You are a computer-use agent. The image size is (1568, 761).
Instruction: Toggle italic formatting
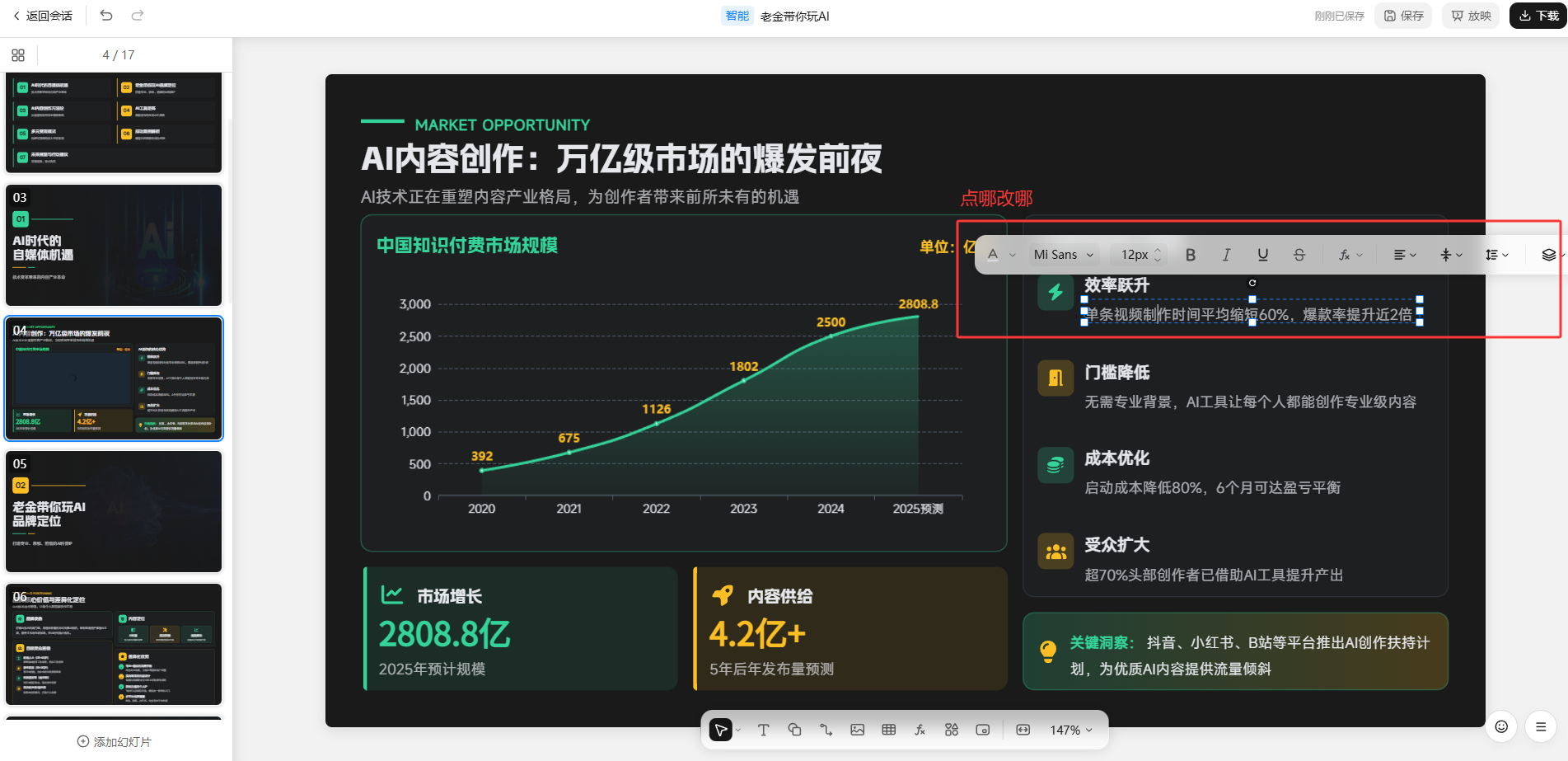[1227, 255]
